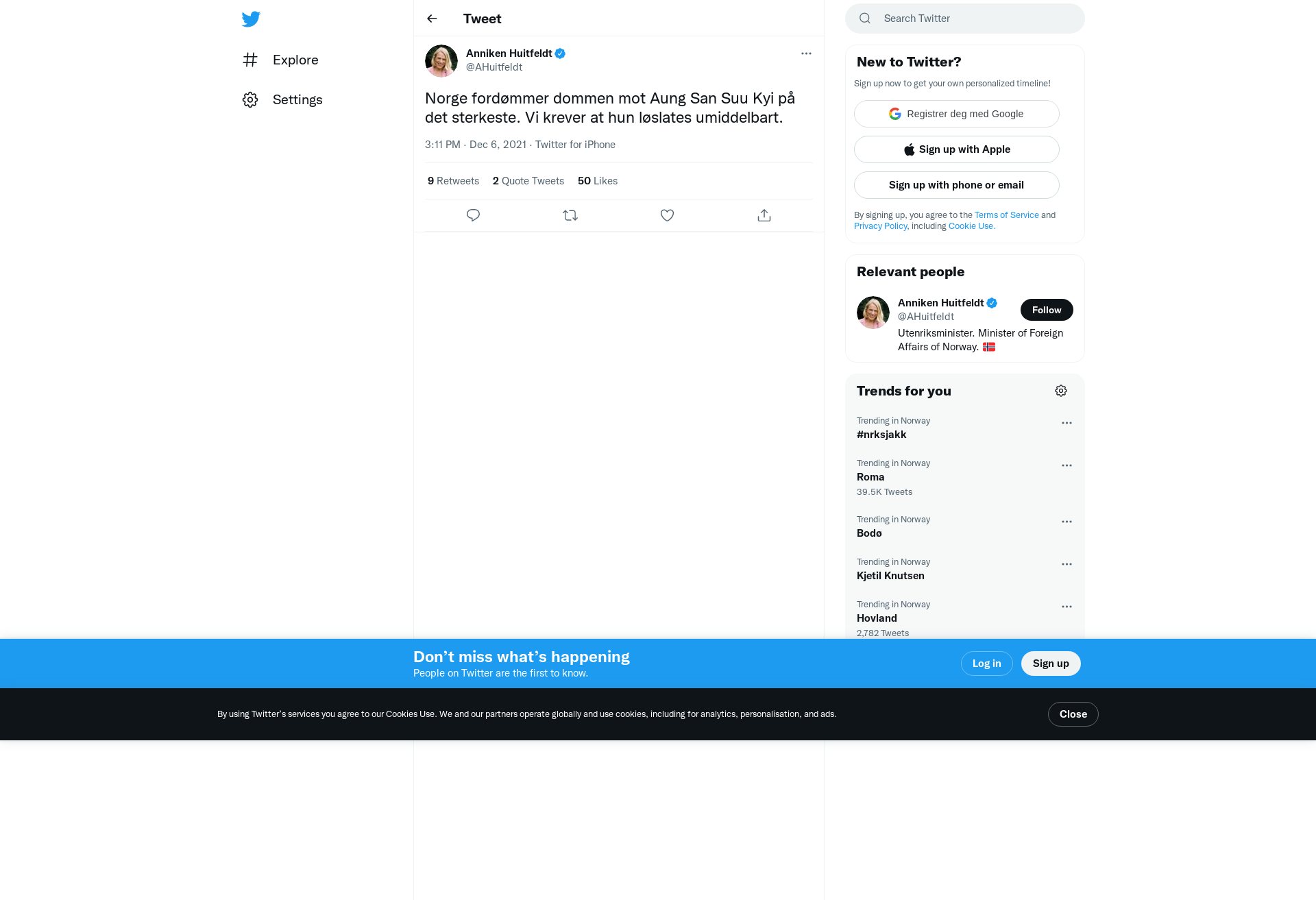Focus the Search Twitter field
The image size is (1316, 900).
pyautogui.click(x=965, y=19)
